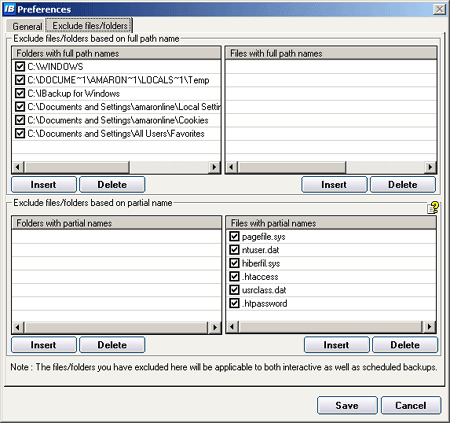This screenshot has height=423, width=450.
Task: Close the Preferences window
Action: [440, 9]
